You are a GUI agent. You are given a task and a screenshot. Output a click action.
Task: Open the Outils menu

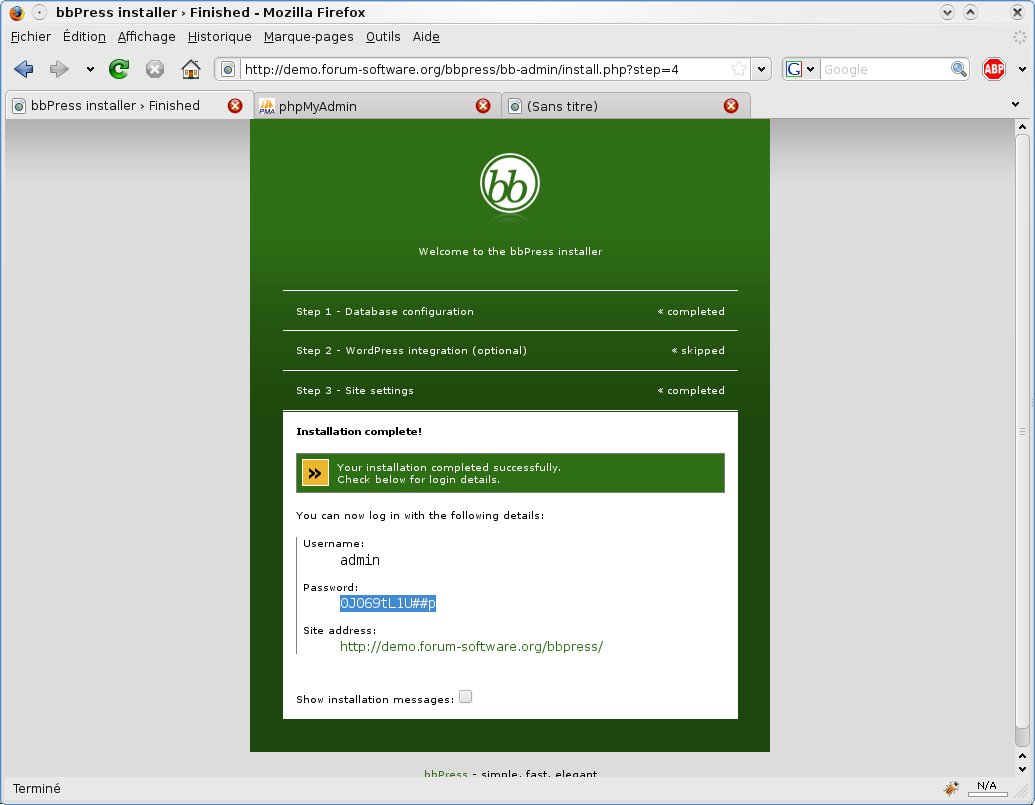click(x=383, y=37)
